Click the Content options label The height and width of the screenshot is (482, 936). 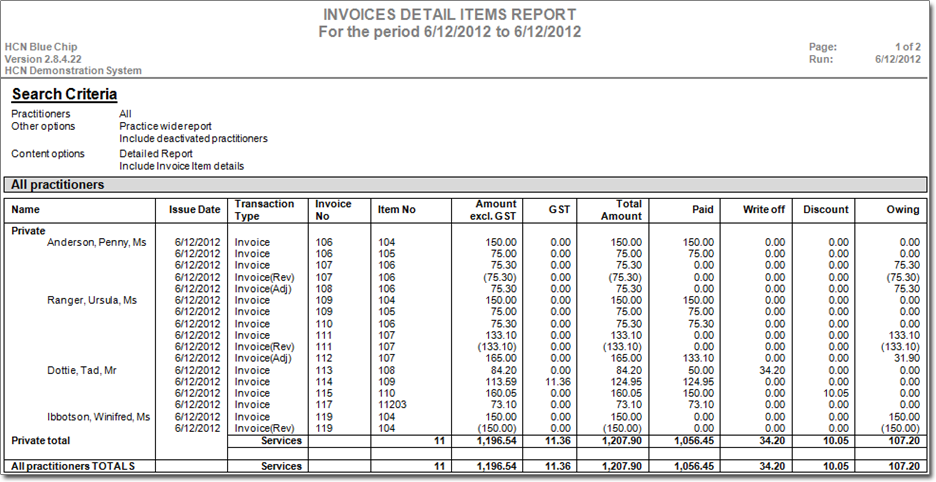[x=48, y=153]
